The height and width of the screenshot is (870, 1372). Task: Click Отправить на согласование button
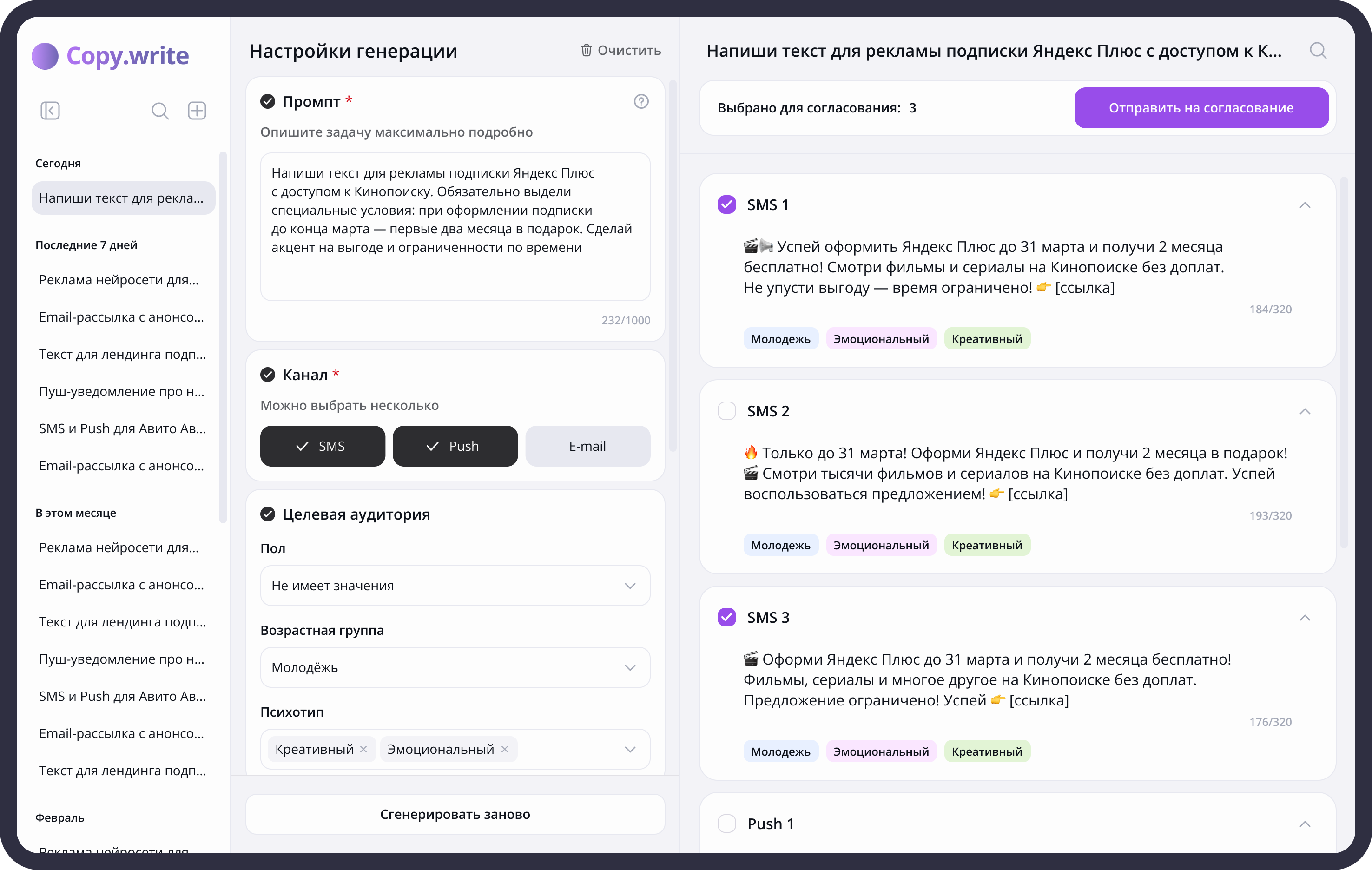pos(1201,108)
